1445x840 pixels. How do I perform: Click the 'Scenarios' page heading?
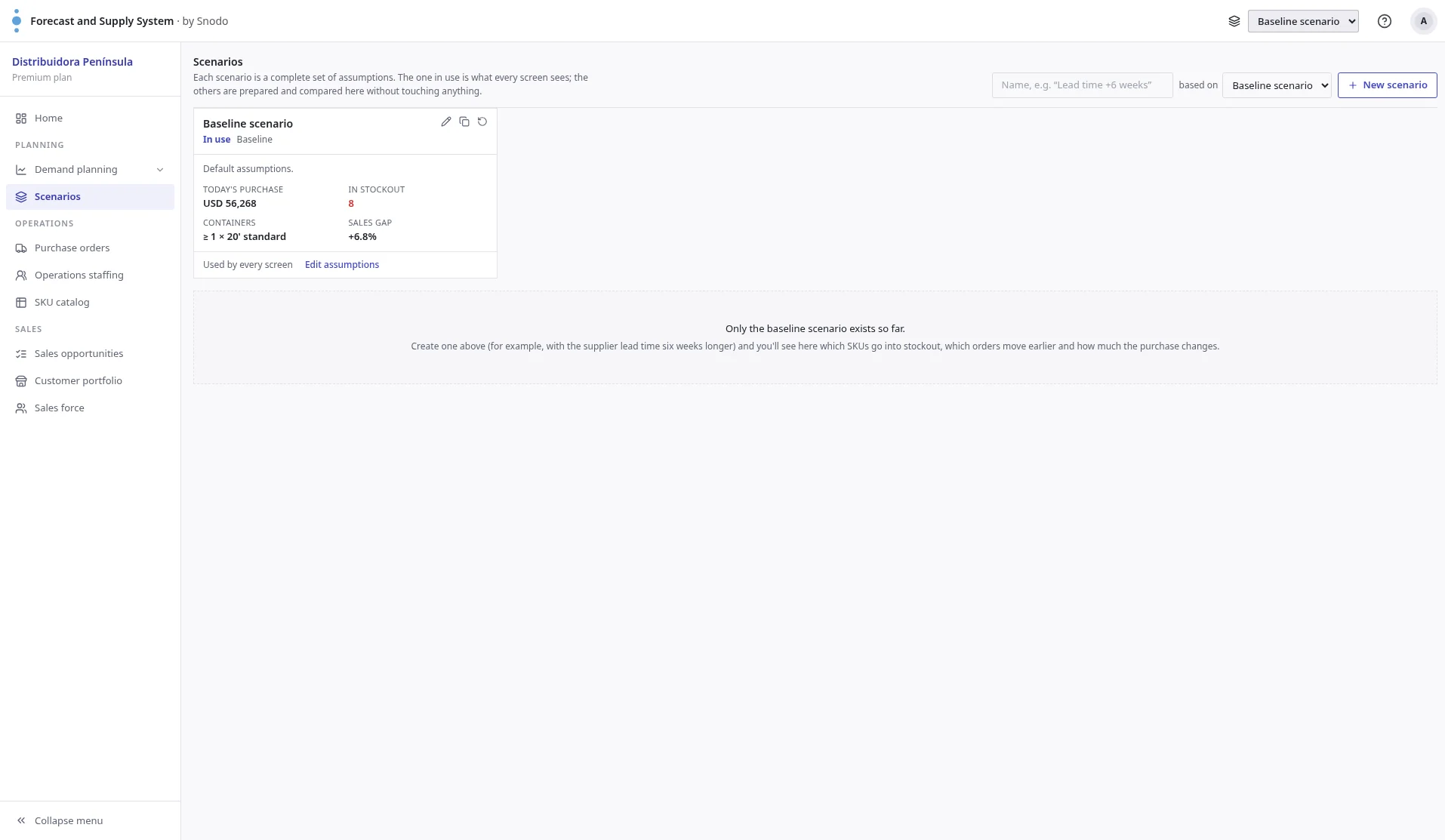point(218,62)
